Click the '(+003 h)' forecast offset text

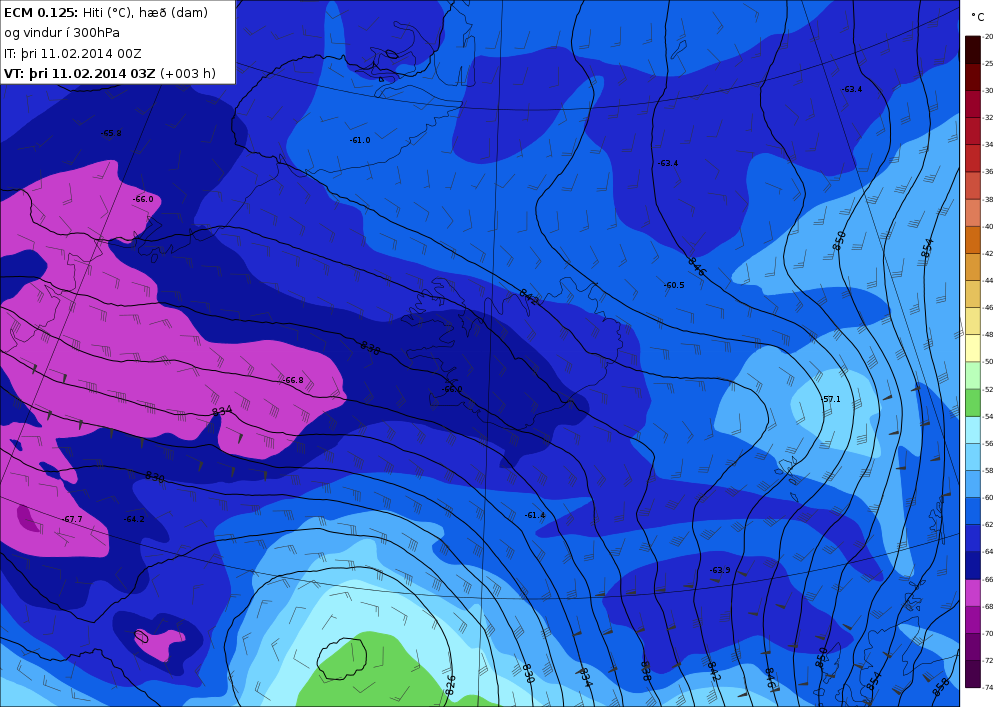(188, 73)
